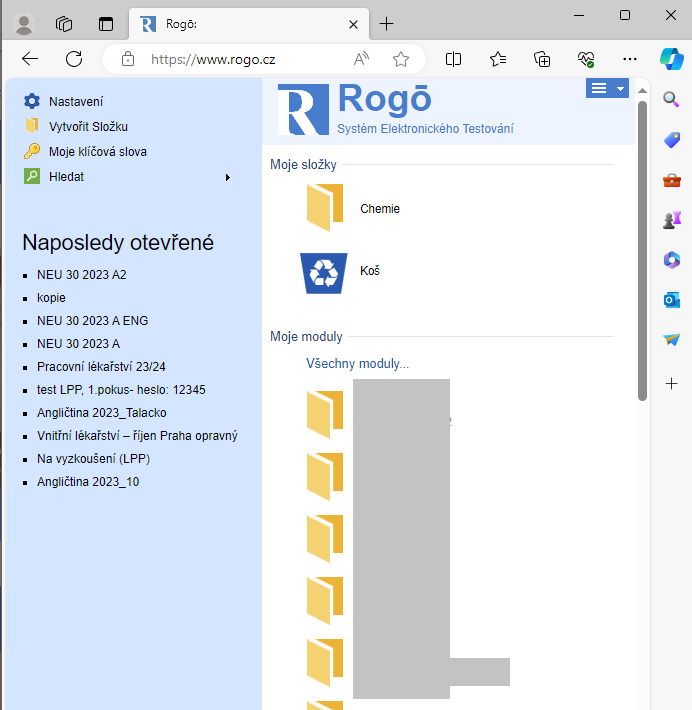Click Nastavení menu label

coord(76,101)
